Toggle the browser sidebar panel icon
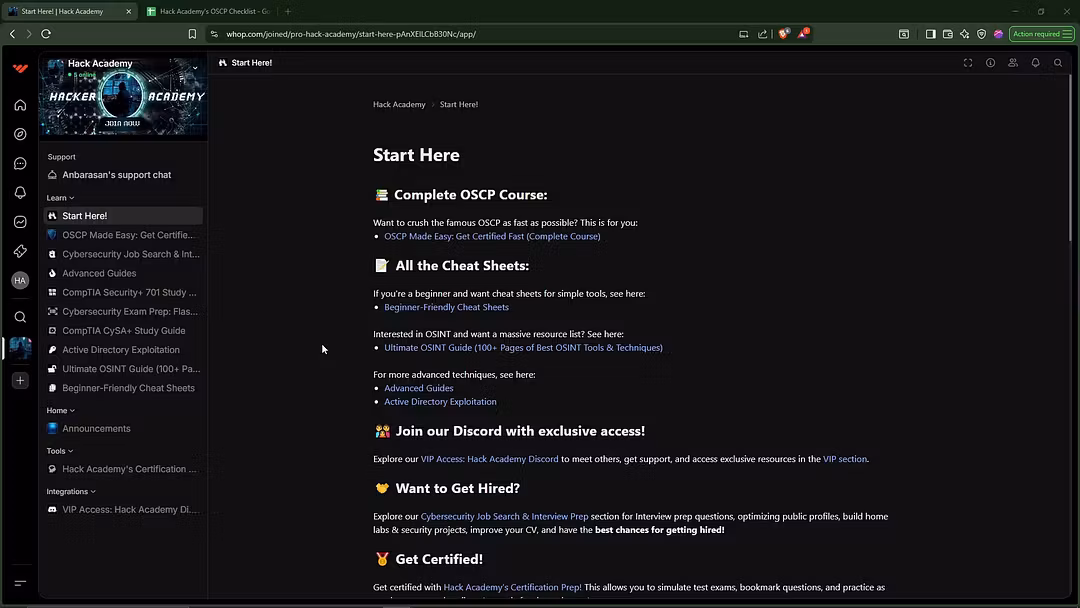The height and width of the screenshot is (608, 1080). coord(930,34)
